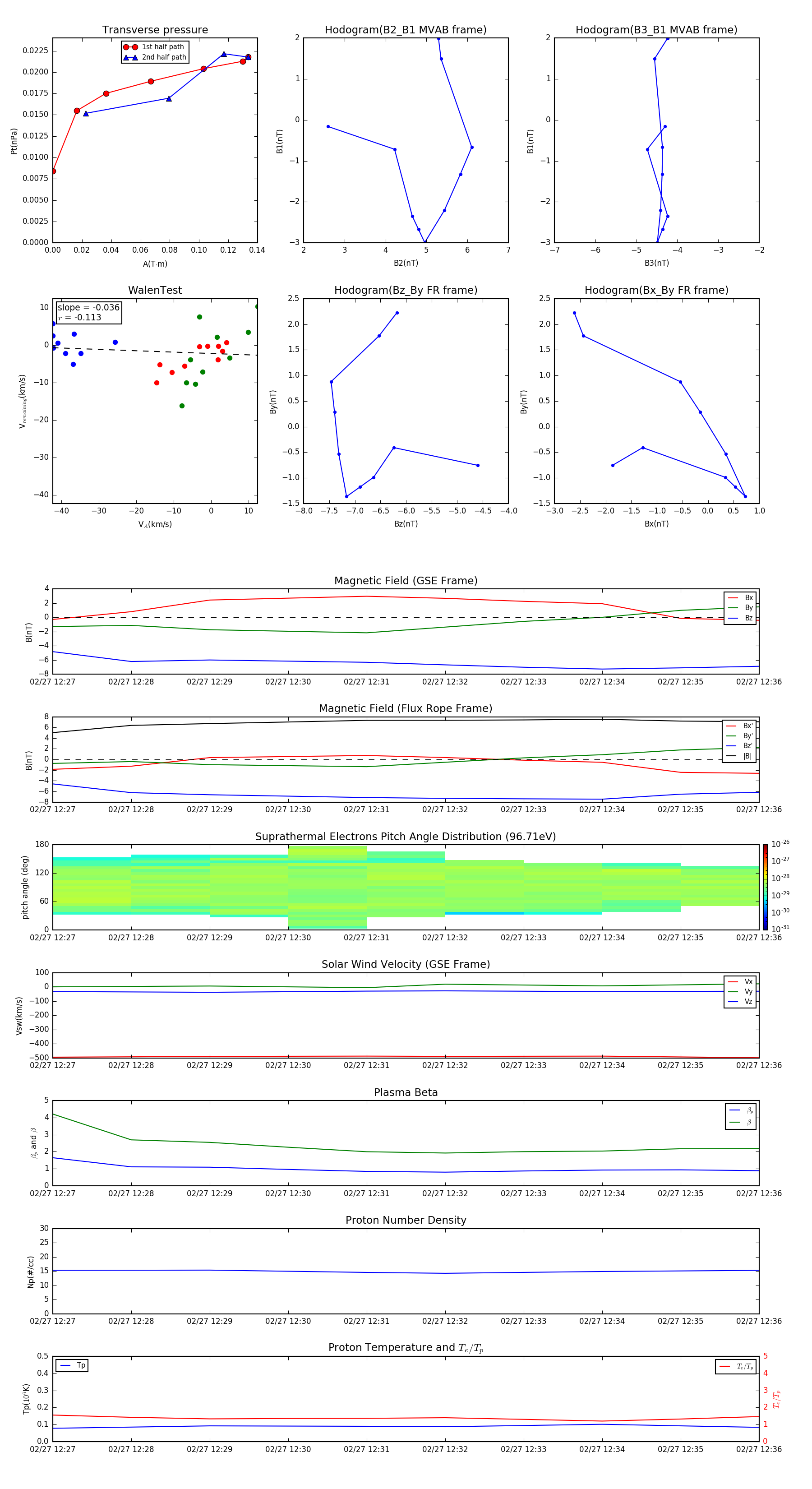
Task: Click the isolated red point at Transverse pressure origin
Action: coord(53,171)
